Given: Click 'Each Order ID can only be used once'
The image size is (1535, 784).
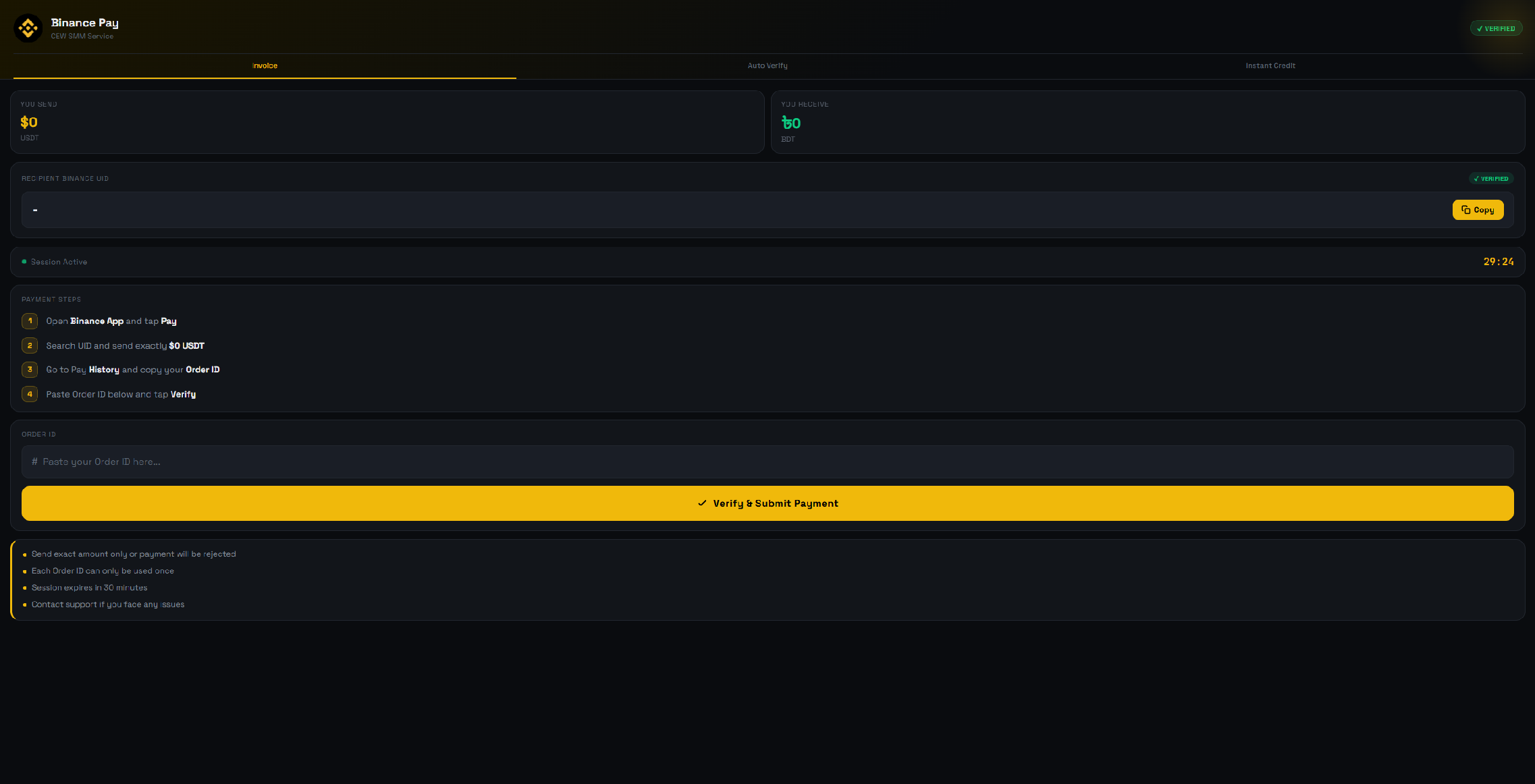Looking at the screenshot, I should pyautogui.click(x=103, y=571).
